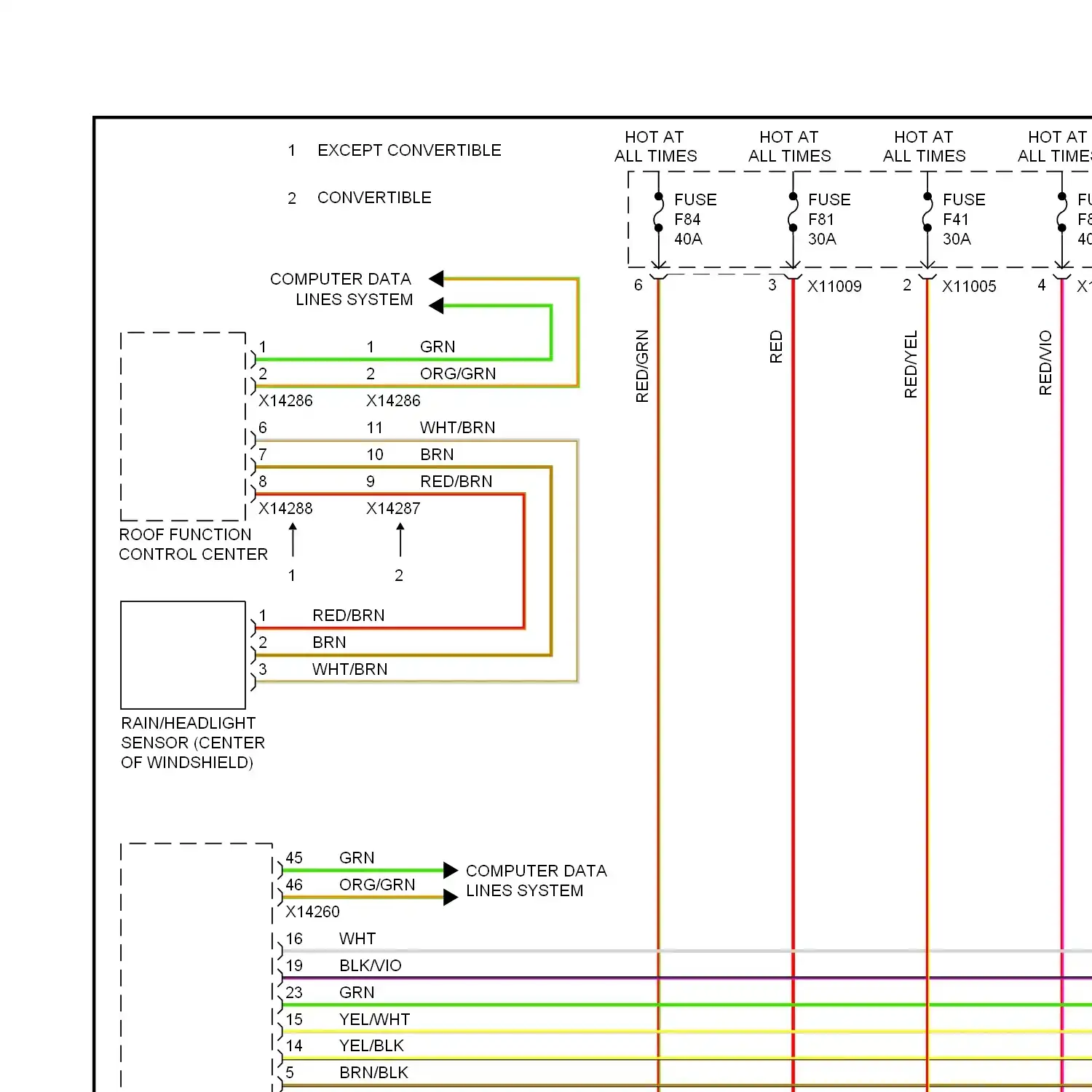Click connector label "X11009"
The image size is (1092, 1092).
[834, 287]
